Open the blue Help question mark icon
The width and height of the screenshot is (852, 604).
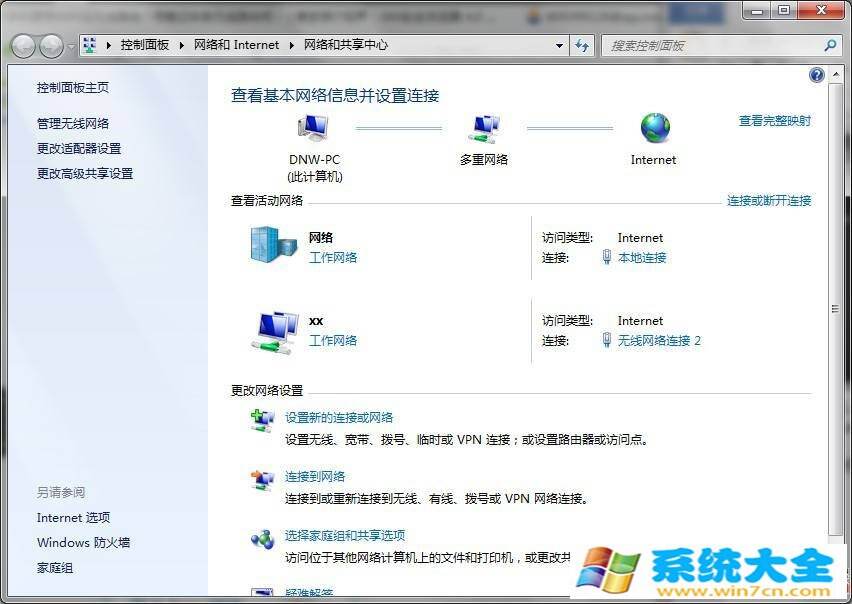[816, 75]
